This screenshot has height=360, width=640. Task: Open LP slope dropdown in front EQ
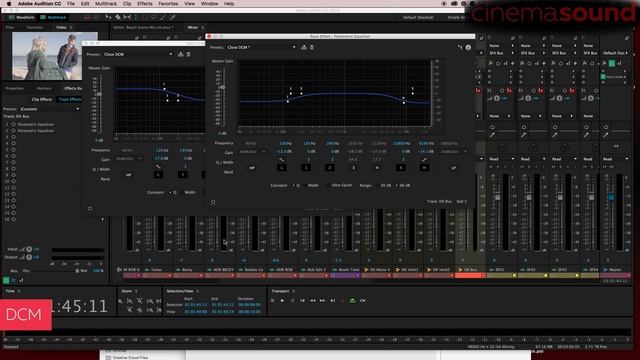453,151
